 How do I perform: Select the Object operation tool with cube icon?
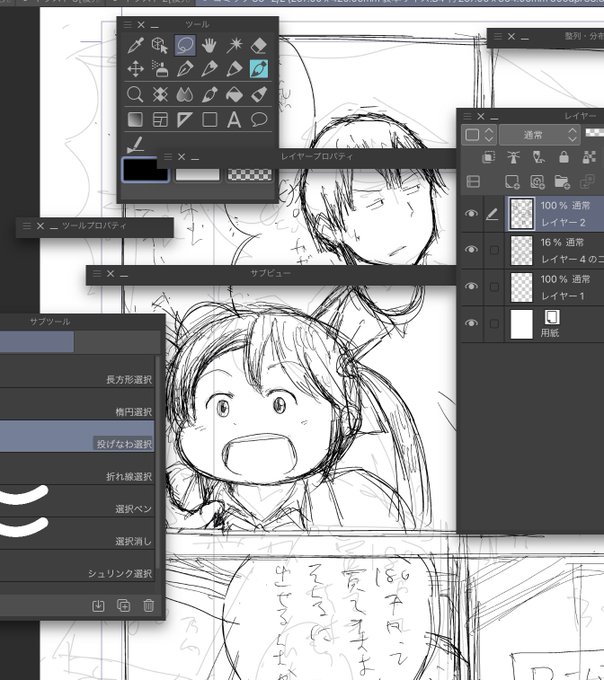[160, 45]
